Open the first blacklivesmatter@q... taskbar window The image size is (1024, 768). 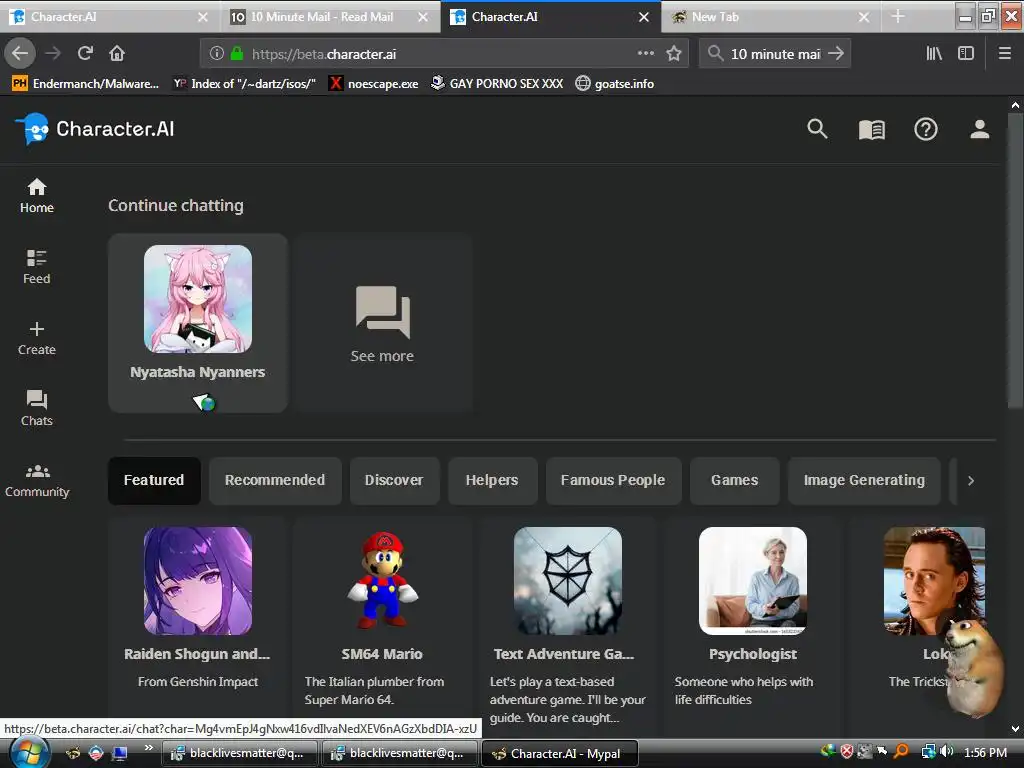click(239, 754)
